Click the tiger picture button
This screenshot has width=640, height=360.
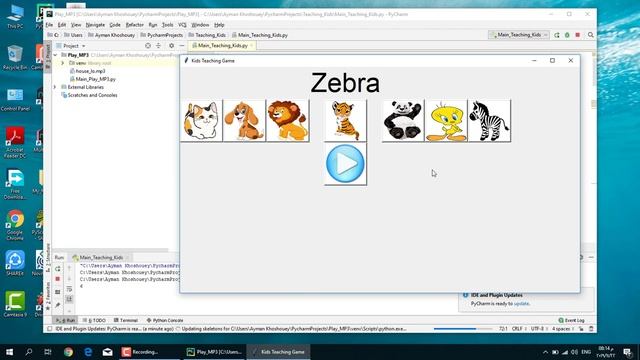[345, 121]
